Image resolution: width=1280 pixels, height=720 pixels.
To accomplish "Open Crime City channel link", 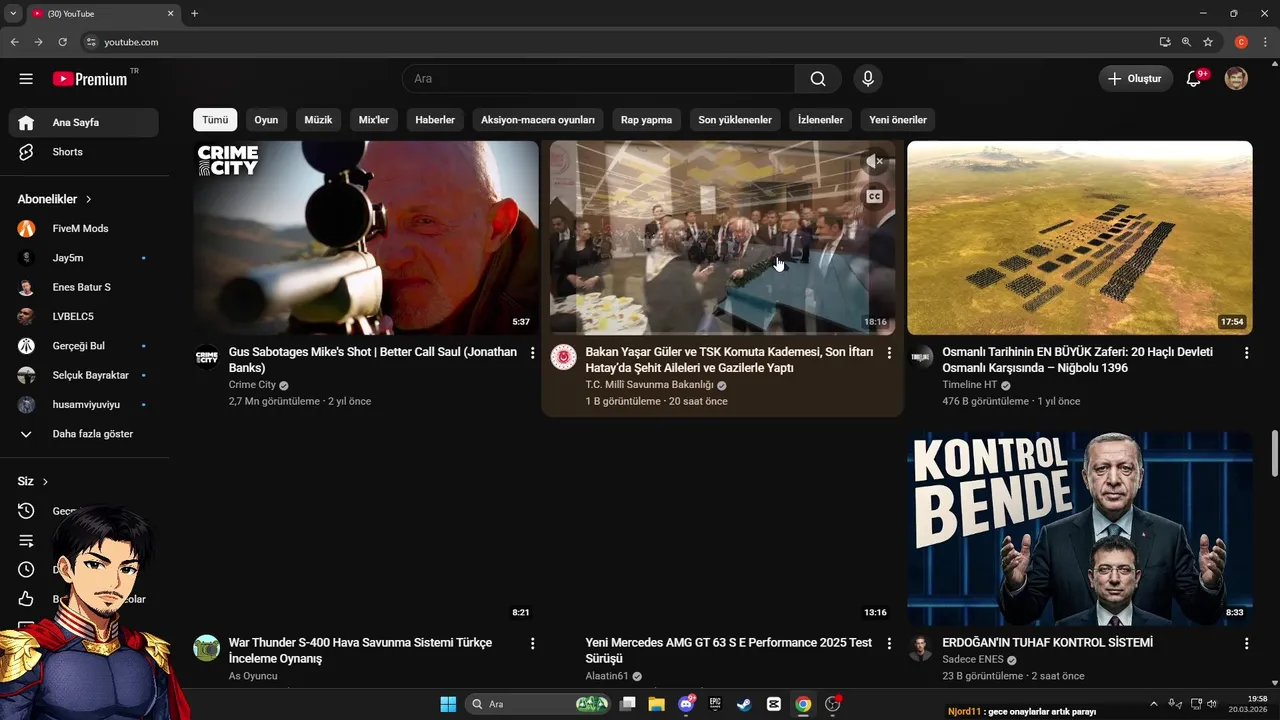I will pos(252,385).
